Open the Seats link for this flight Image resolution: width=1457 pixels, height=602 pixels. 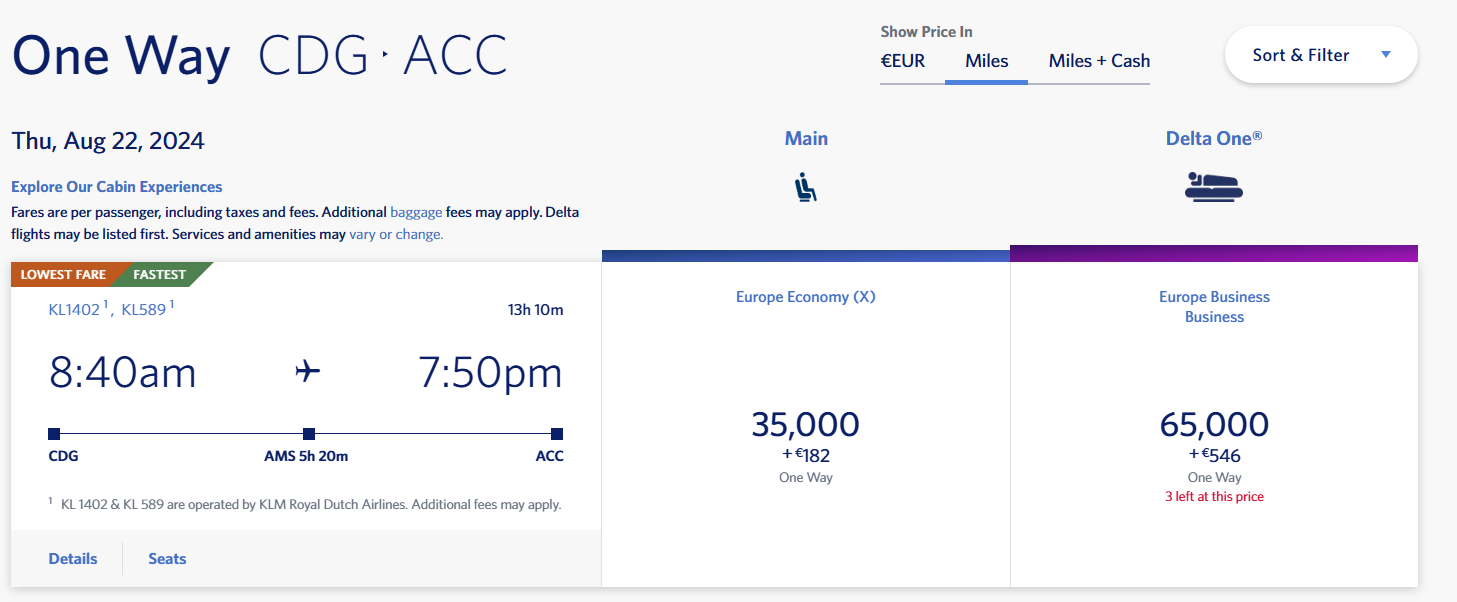click(x=167, y=559)
